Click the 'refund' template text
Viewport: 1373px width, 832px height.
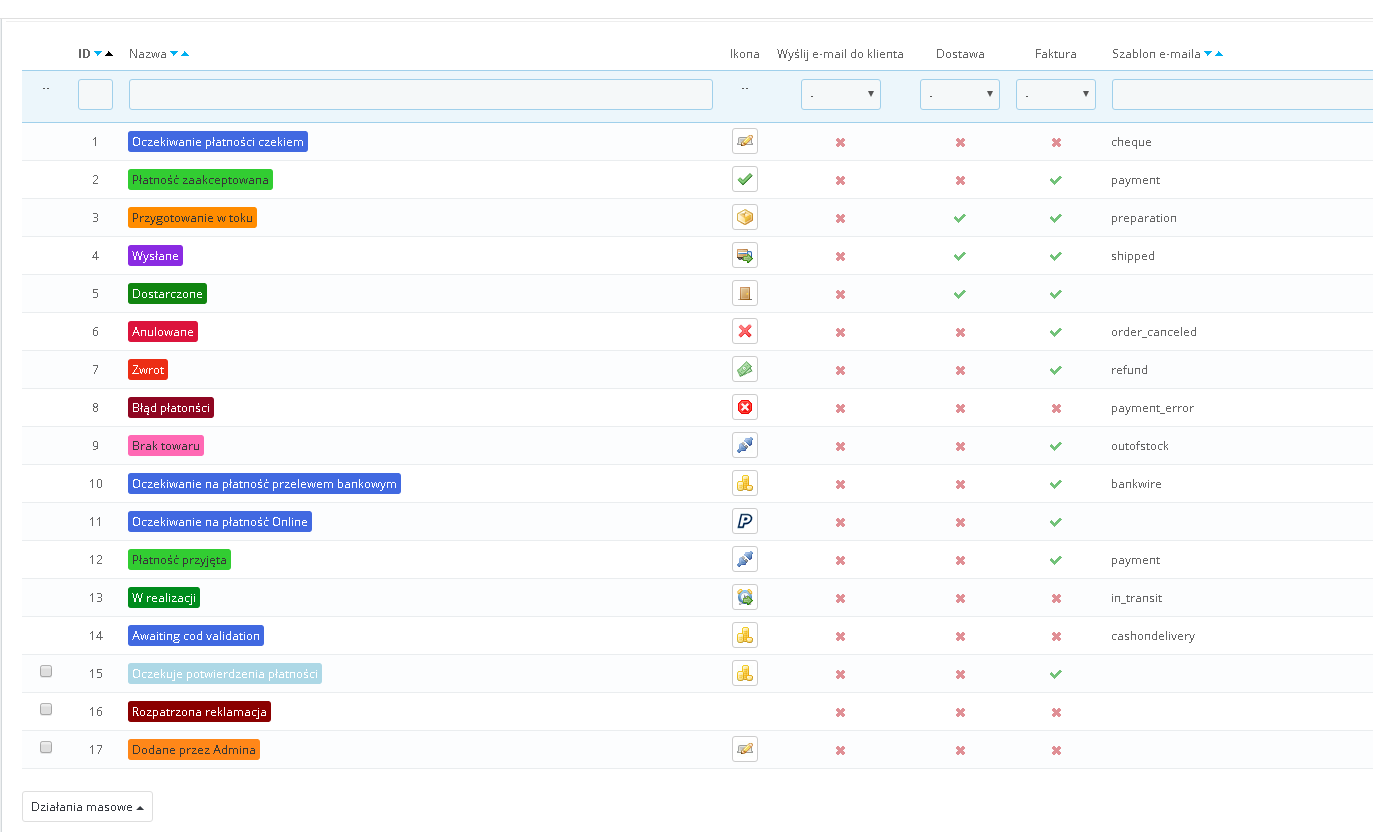[1129, 370]
